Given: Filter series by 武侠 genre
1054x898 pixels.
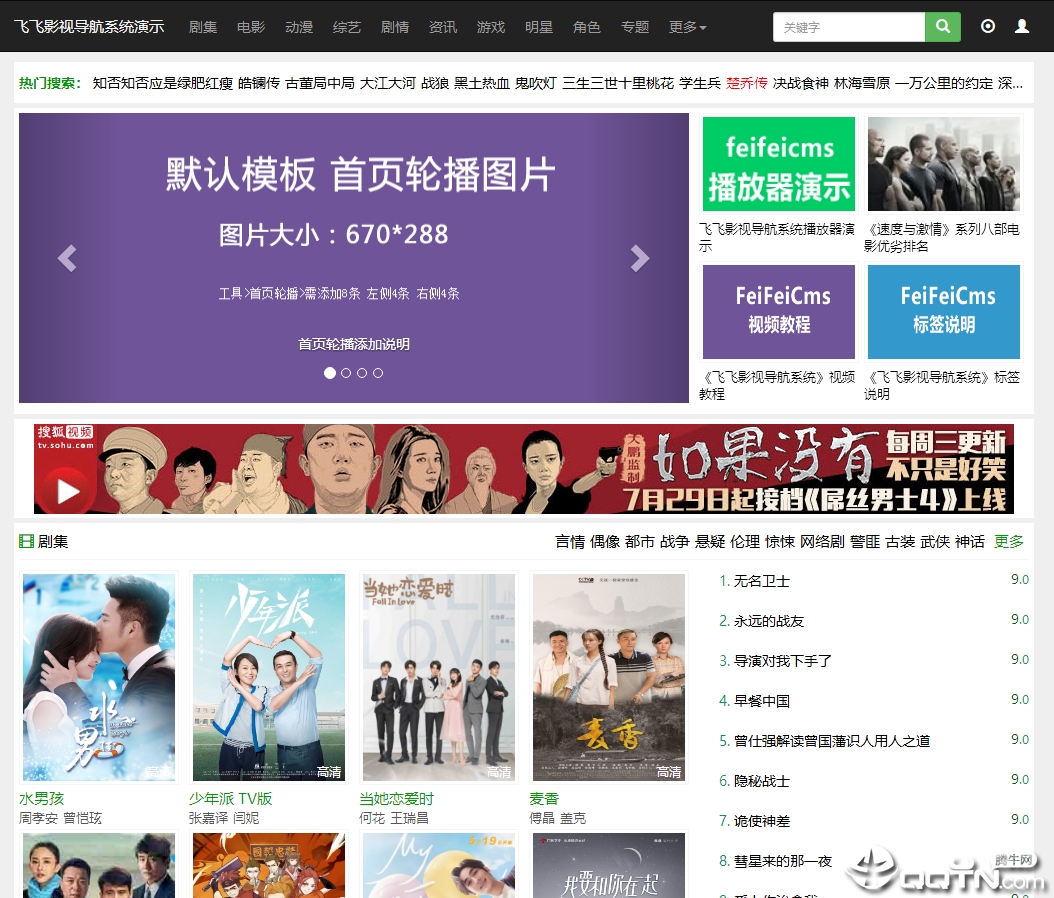Looking at the screenshot, I should 935,542.
